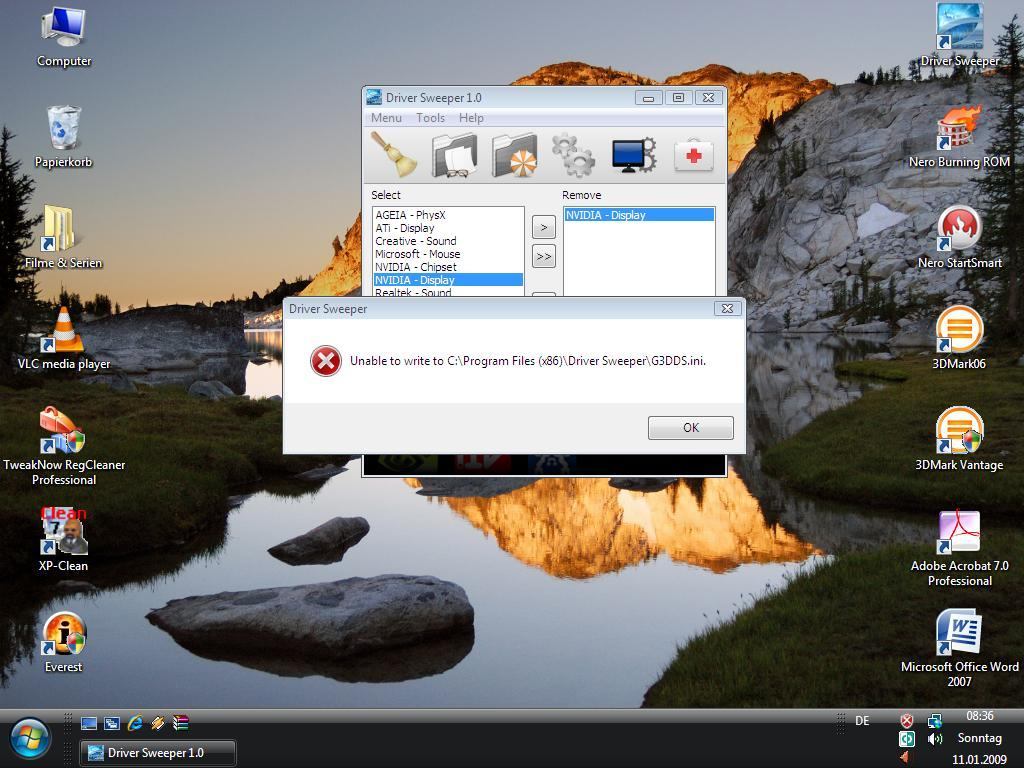Screen dimensions: 1024x768
Task: Select the VLC media player desktop icon
Action: (x=64, y=339)
